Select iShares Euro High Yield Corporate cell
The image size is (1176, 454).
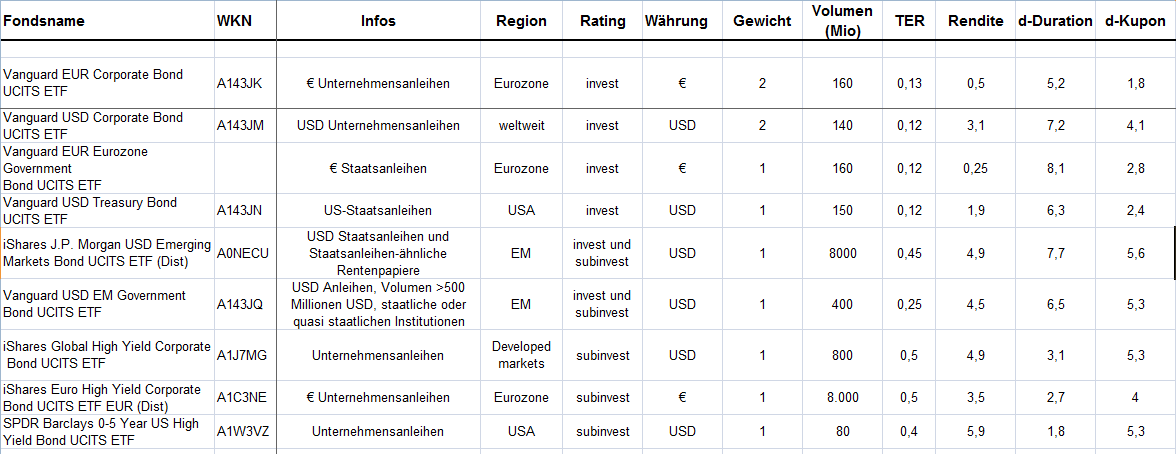(101, 398)
